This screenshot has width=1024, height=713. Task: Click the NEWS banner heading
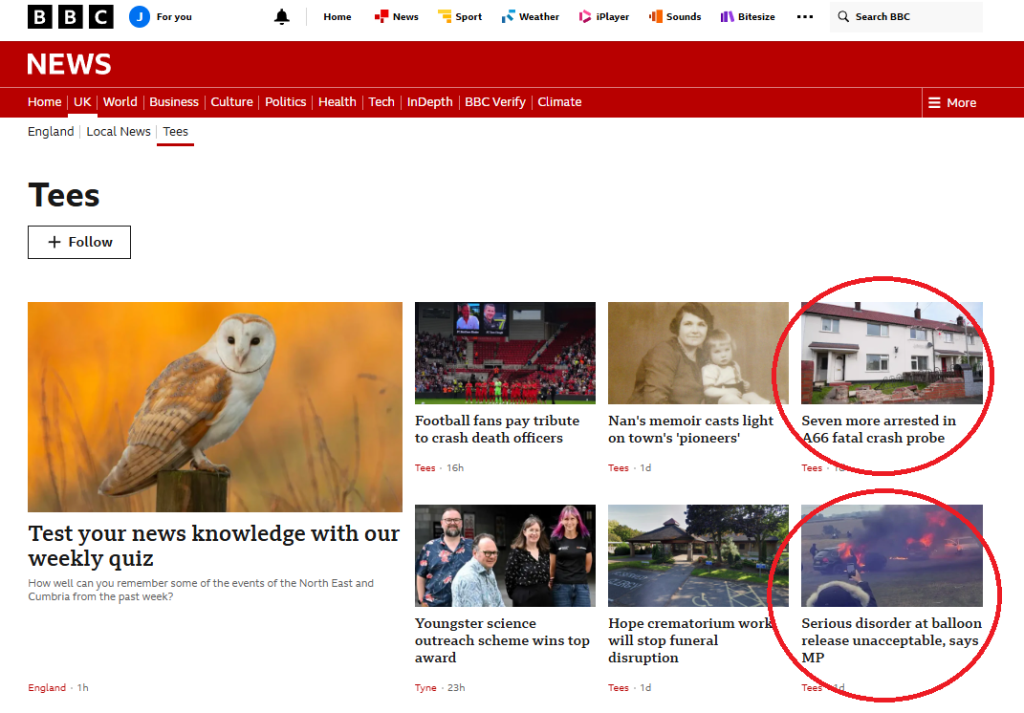(69, 64)
